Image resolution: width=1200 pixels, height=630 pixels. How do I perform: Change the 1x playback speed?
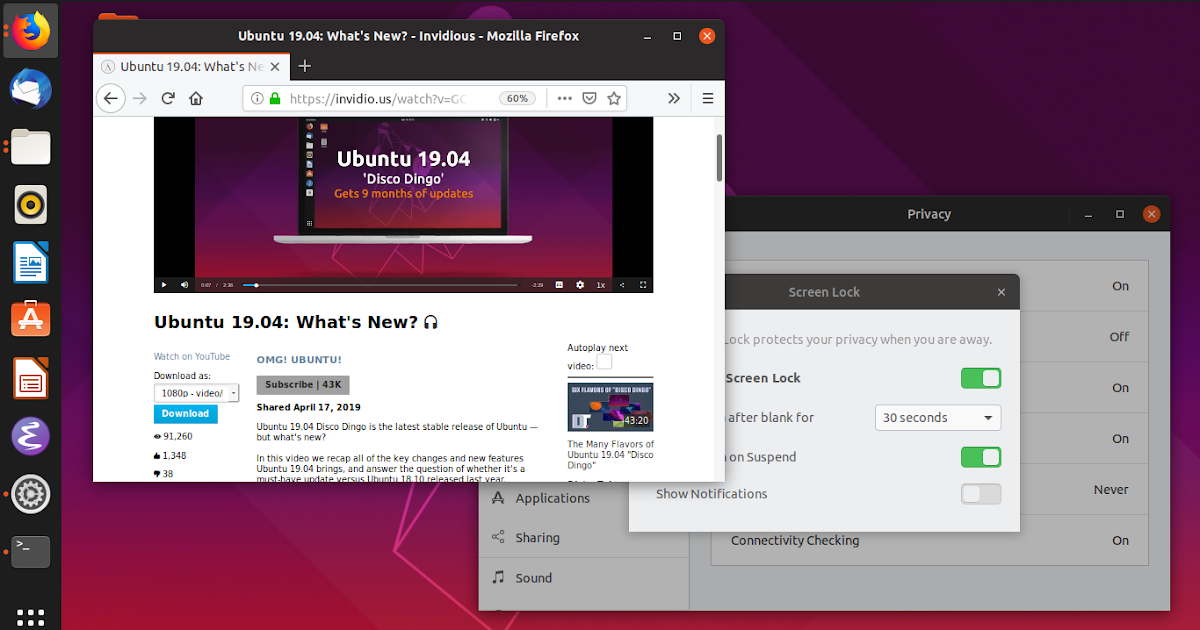point(600,285)
